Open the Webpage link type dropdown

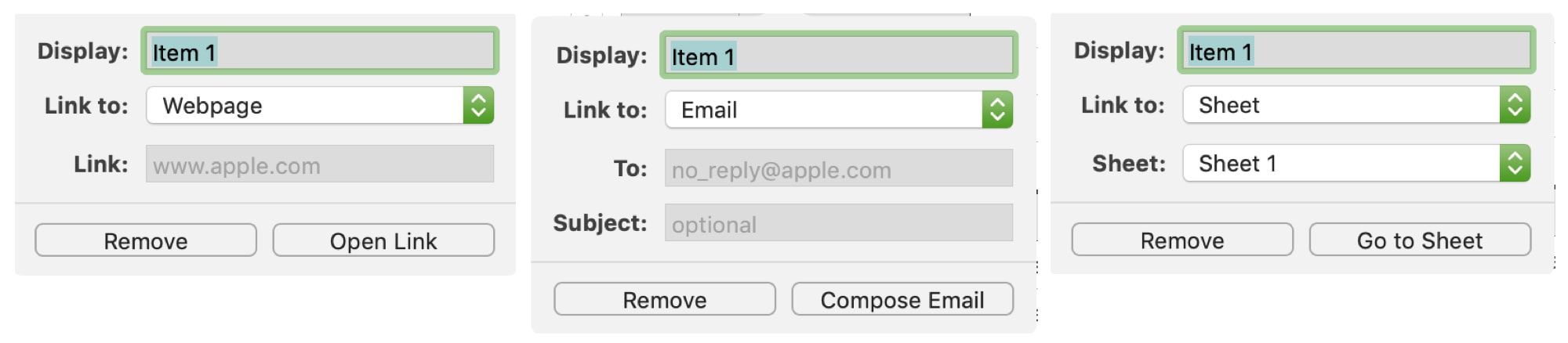[x=320, y=105]
